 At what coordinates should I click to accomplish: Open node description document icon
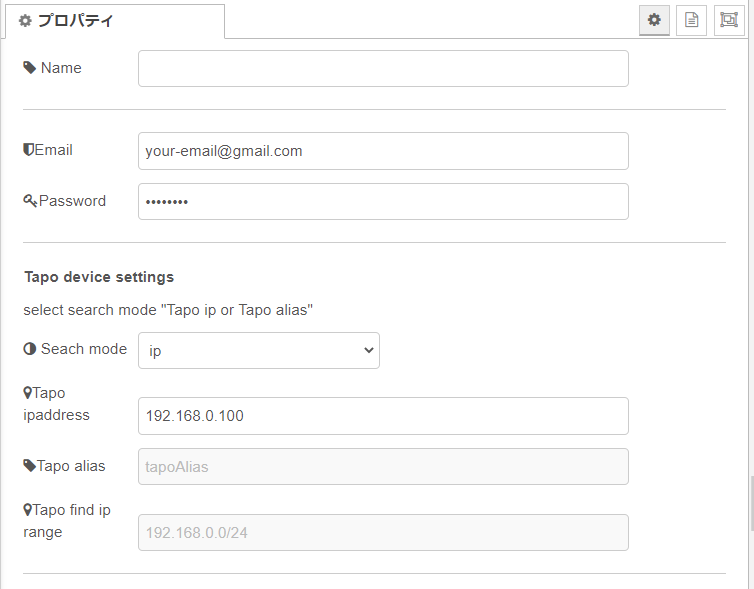(691, 20)
